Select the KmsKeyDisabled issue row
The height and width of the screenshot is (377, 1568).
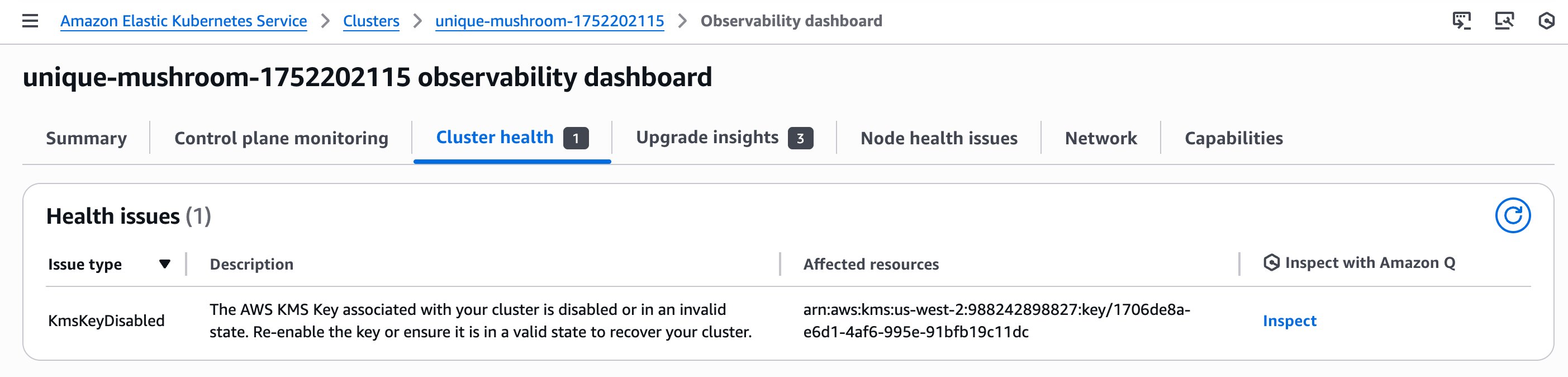point(107,320)
